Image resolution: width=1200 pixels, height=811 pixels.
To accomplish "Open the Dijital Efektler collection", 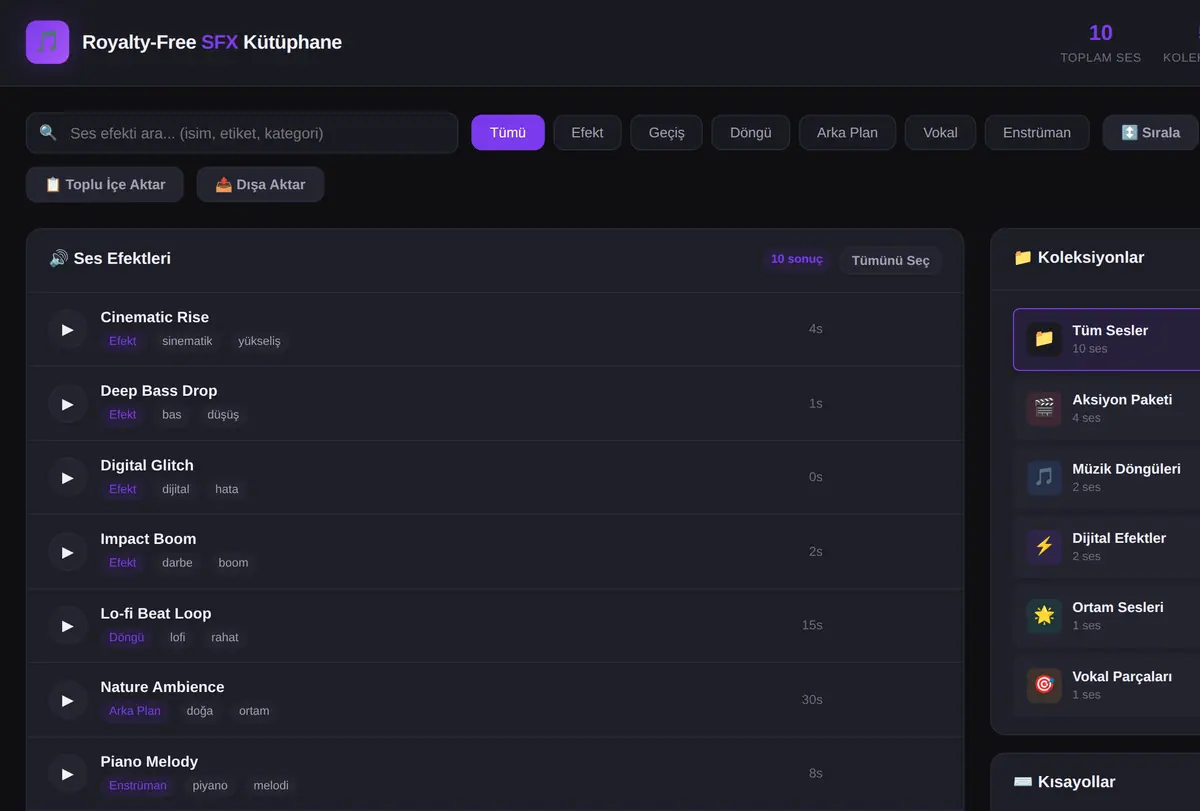I will point(1106,546).
